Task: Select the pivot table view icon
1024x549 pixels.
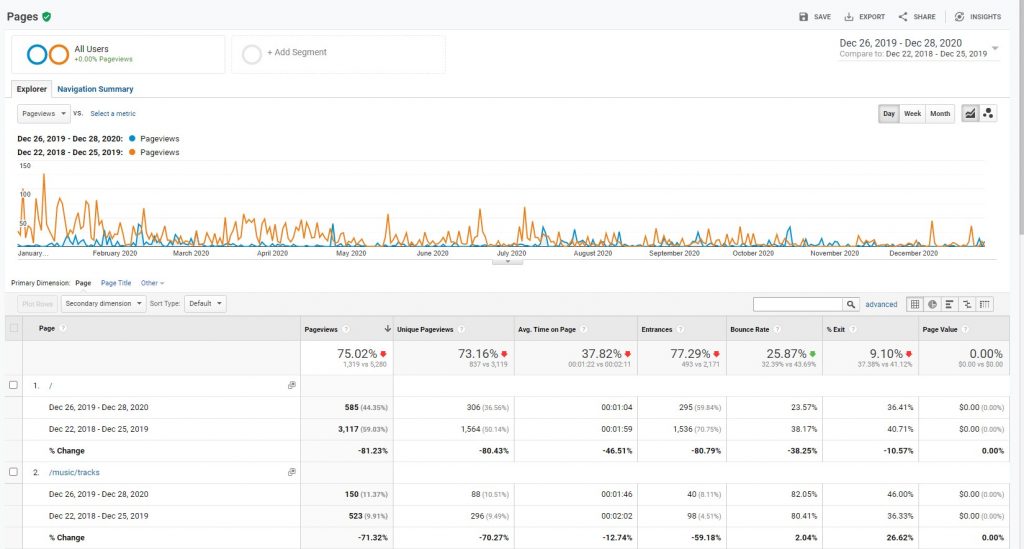Action: [985, 304]
